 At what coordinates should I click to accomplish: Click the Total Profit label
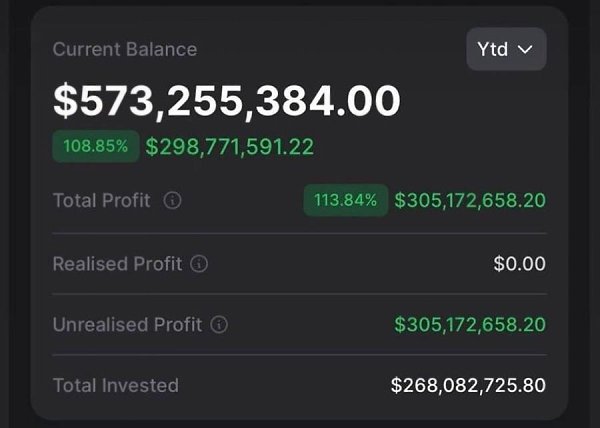click(101, 201)
